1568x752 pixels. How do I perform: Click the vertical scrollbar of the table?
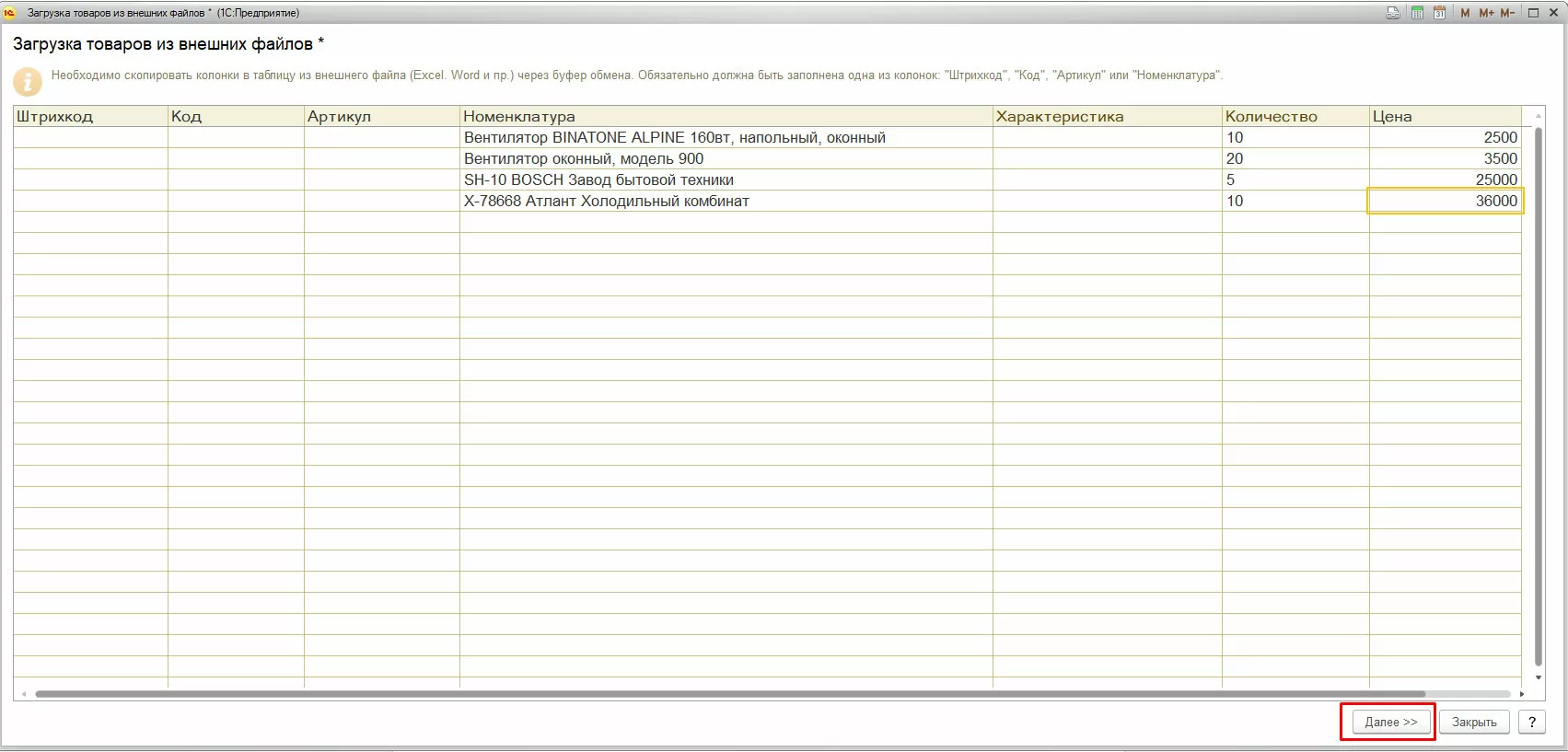tap(1538, 396)
